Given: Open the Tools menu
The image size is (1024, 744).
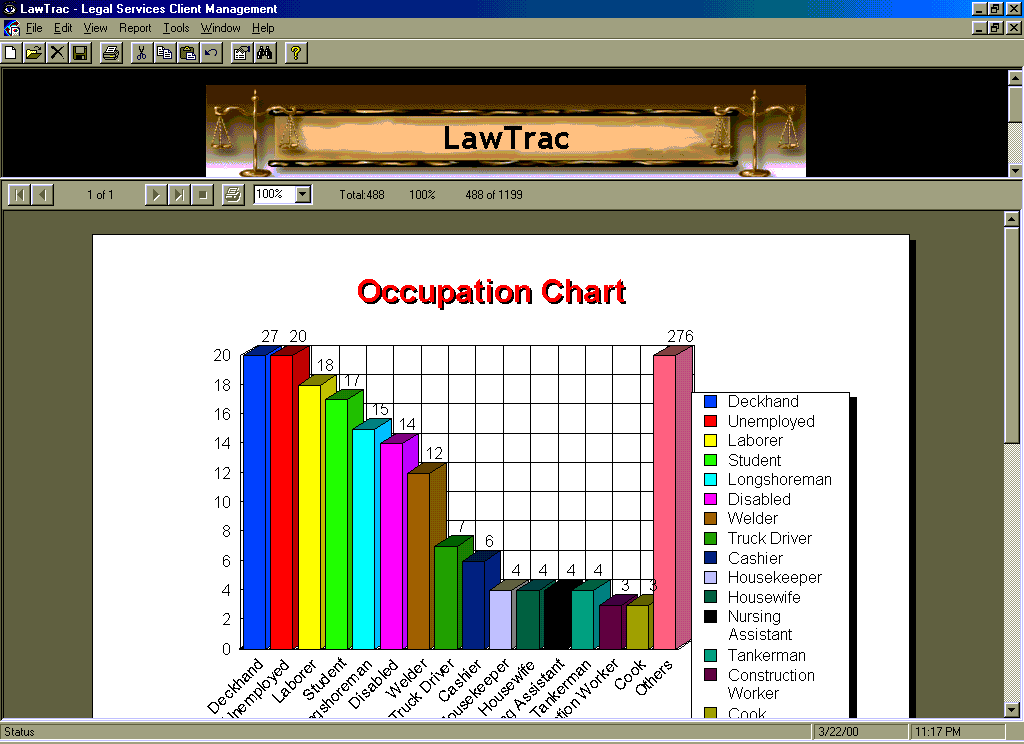Looking at the screenshot, I should tap(176, 28).
